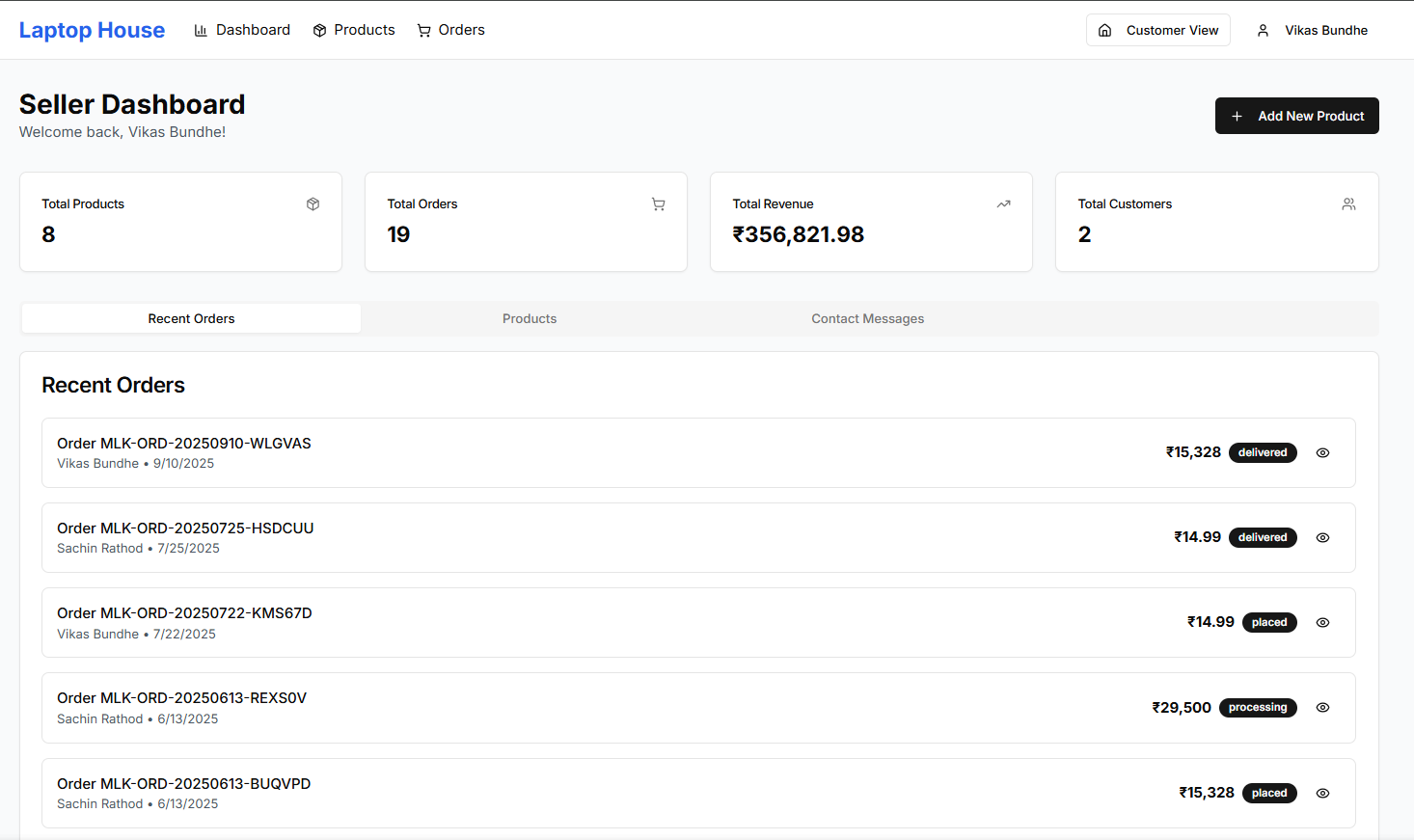Switch to the Products tab

pos(529,318)
